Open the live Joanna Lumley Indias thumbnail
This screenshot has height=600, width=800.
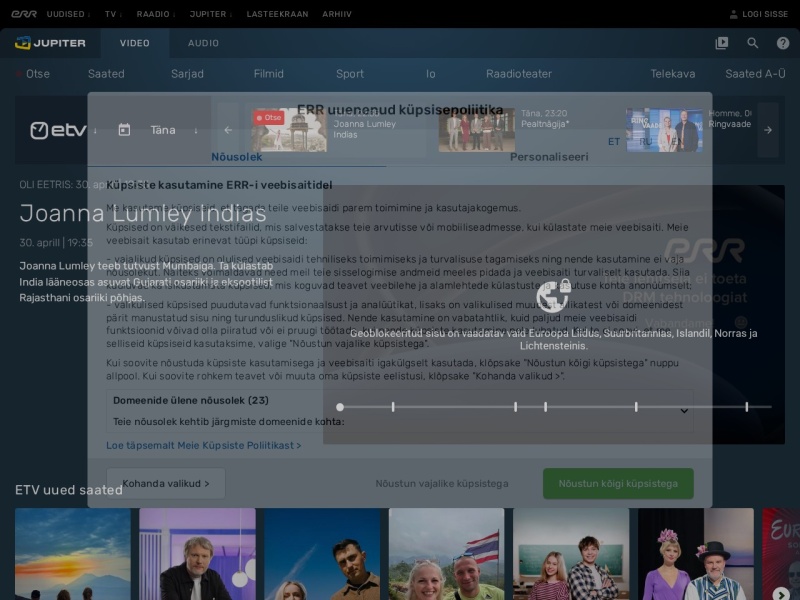pyautogui.click(x=289, y=130)
